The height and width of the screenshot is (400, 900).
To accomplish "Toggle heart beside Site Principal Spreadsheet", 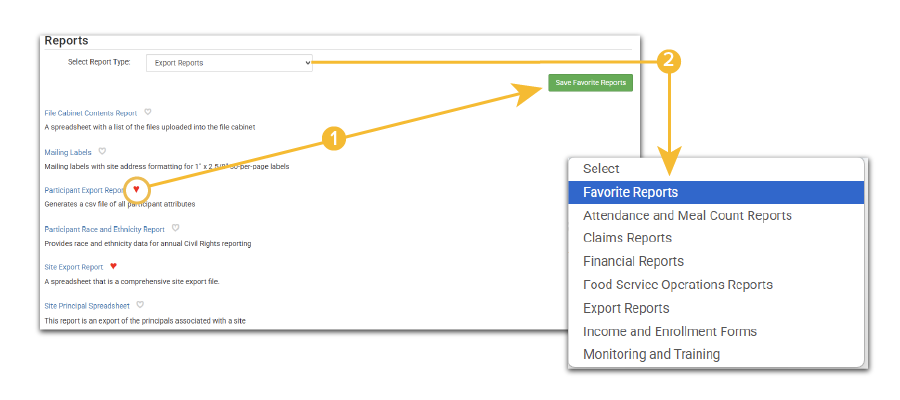I will [x=140, y=304].
